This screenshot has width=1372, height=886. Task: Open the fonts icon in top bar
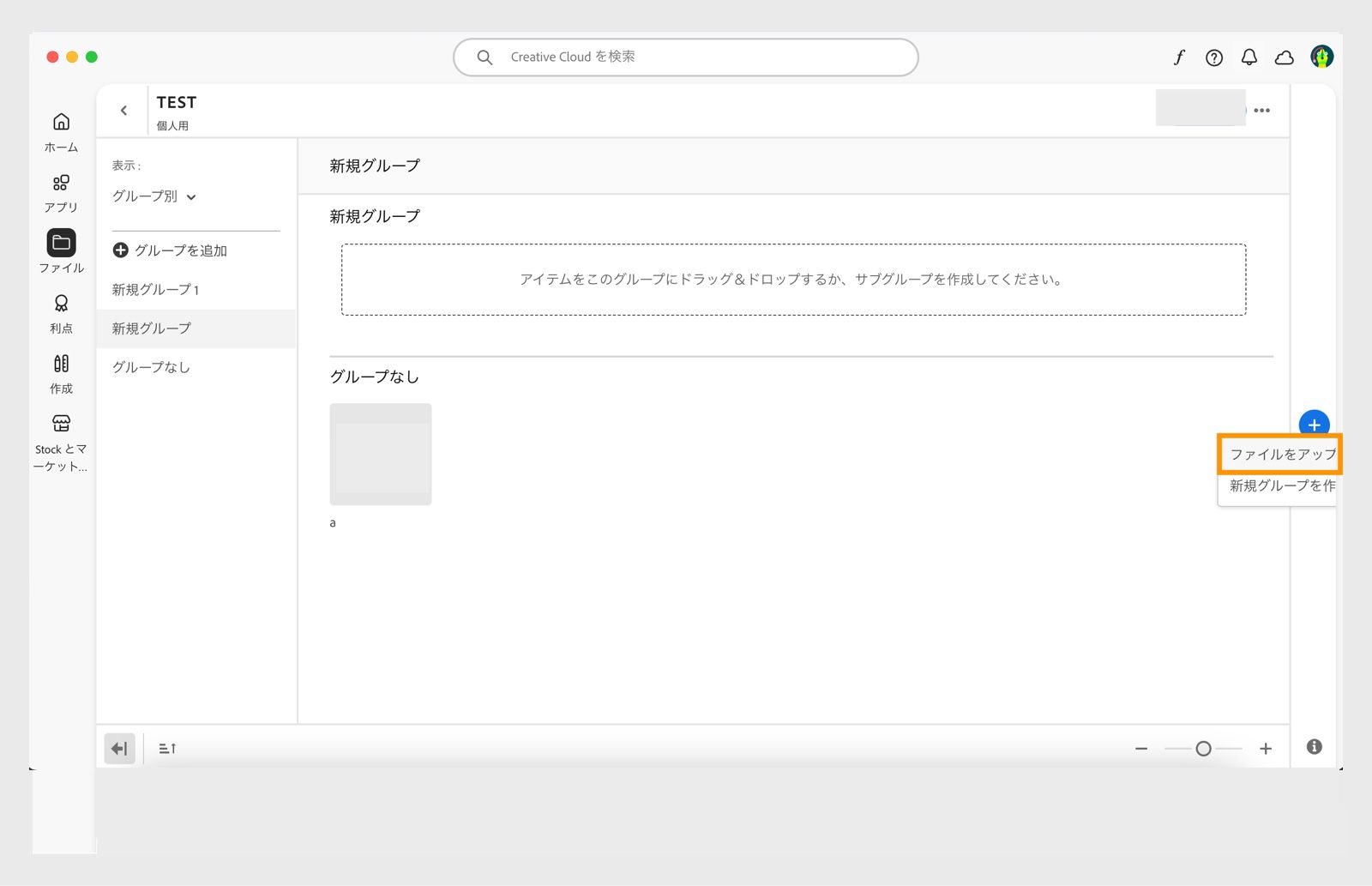coord(1179,57)
